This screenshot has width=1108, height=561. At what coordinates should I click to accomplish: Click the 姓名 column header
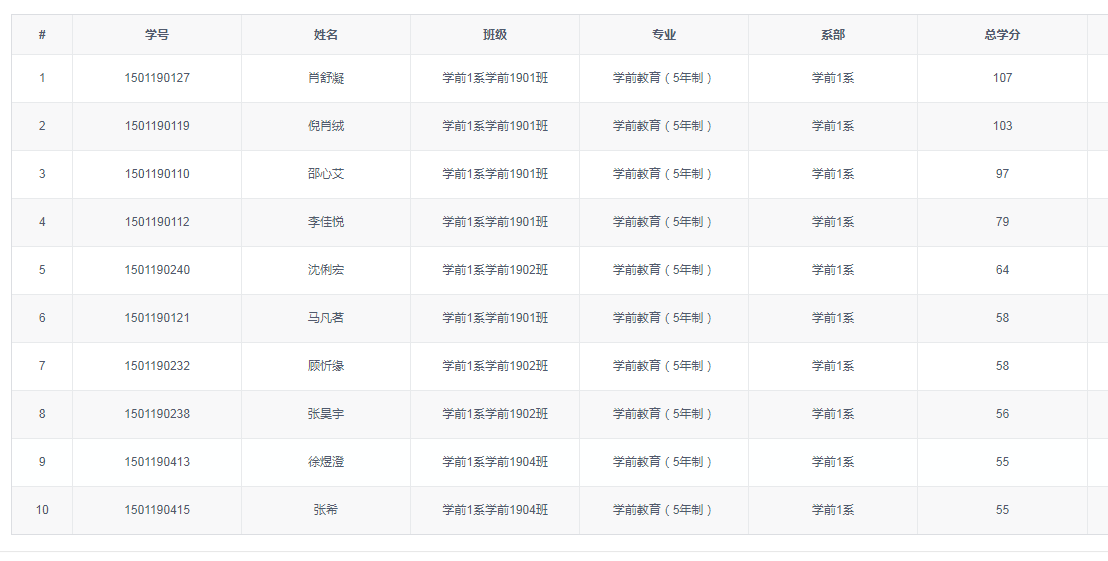(x=326, y=35)
